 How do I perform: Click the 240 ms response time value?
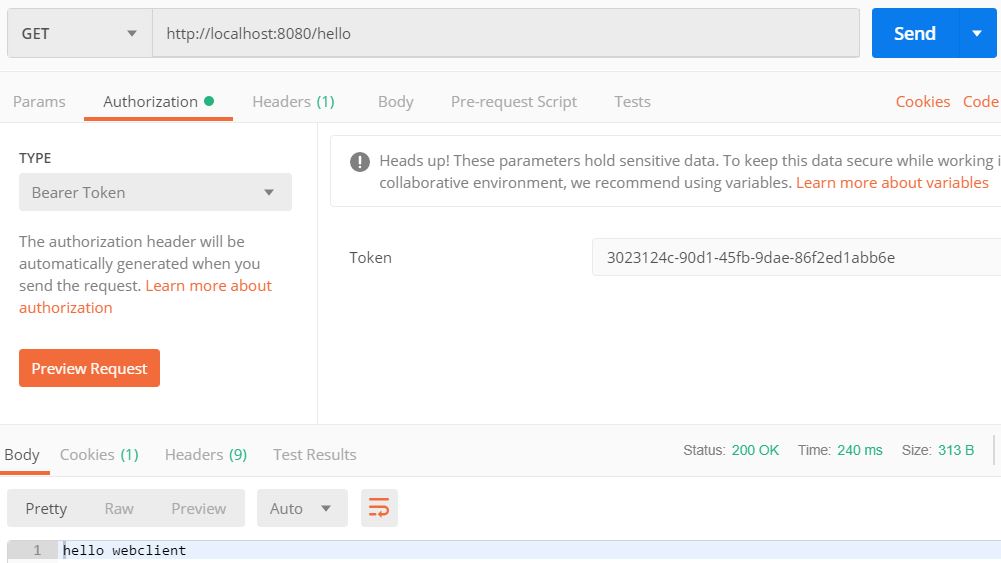pos(860,450)
